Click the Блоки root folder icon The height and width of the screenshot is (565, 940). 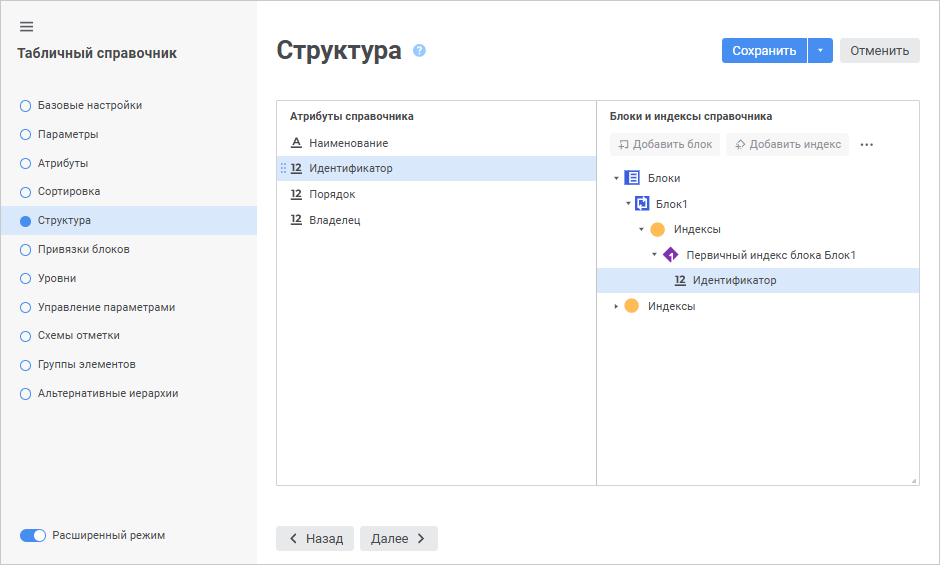click(x=632, y=178)
